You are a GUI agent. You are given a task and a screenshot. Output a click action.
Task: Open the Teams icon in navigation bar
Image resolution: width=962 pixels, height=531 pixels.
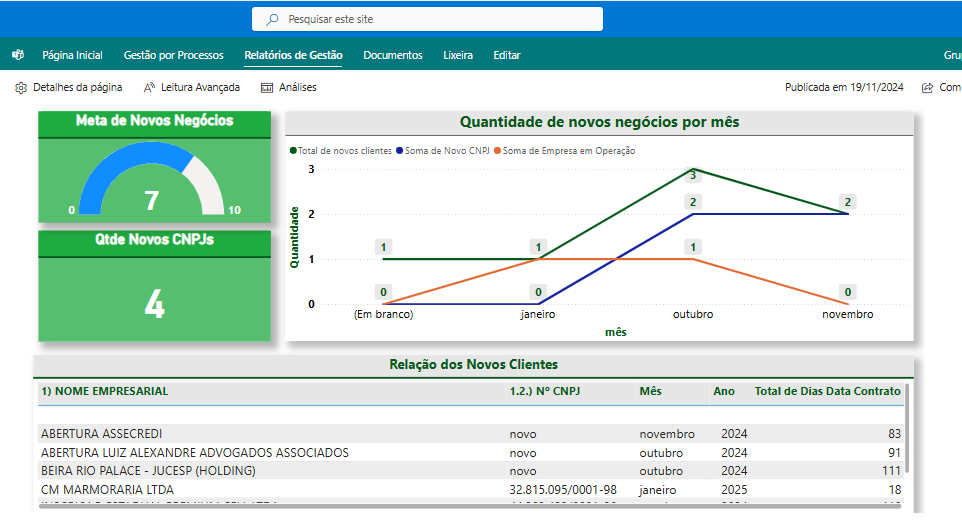click(x=18, y=55)
